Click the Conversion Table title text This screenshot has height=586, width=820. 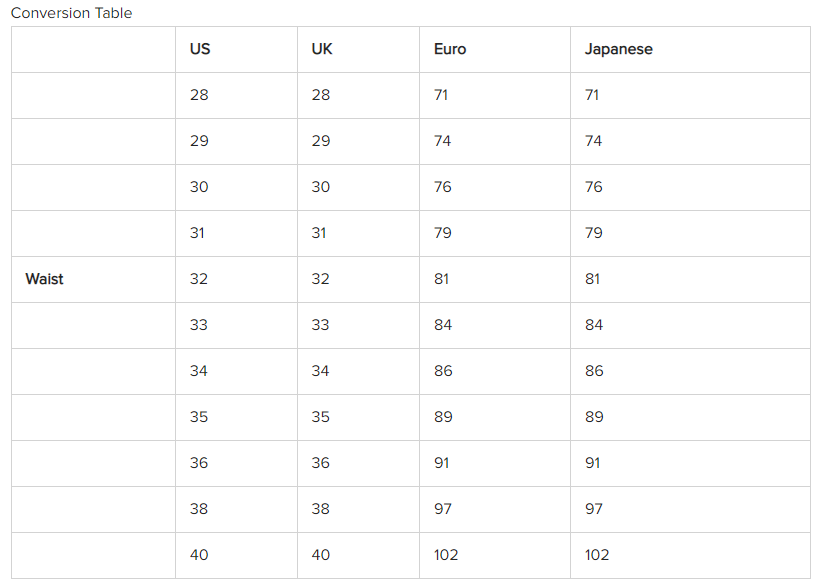[71, 13]
